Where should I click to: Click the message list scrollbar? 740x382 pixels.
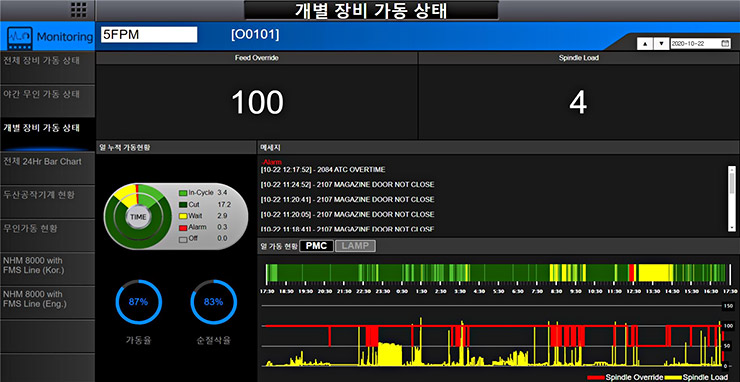click(x=732, y=198)
